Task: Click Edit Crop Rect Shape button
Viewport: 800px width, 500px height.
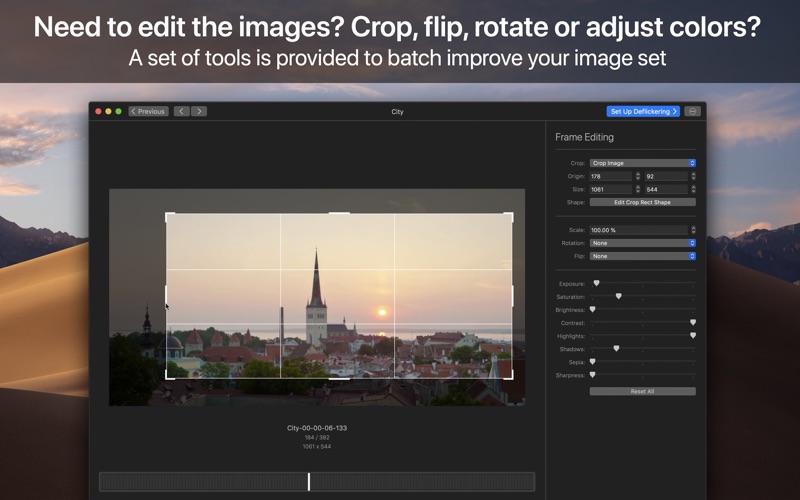Action: [642, 202]
